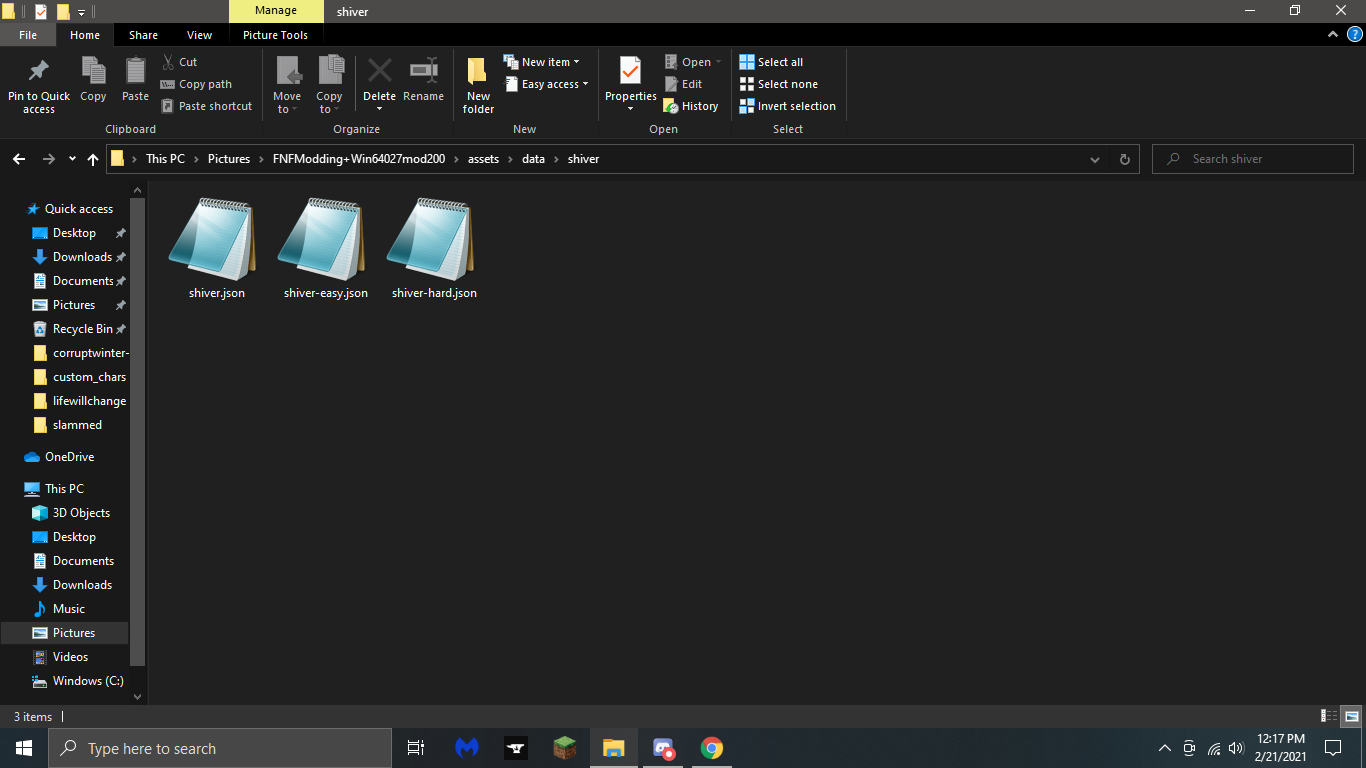This screenshot has width=1366, height=768.
Task: Expand the Easy access dropdown
Action: [546, 84]
